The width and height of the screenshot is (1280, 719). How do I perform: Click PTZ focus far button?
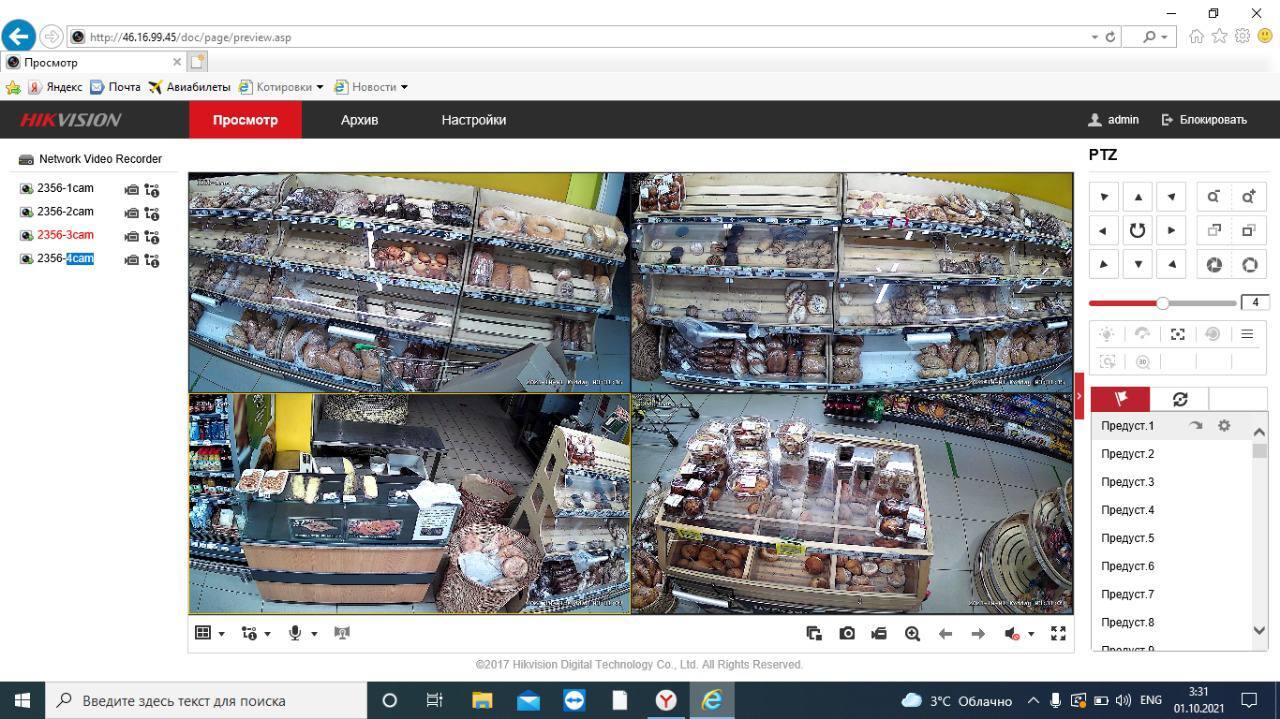[1249, 231]
